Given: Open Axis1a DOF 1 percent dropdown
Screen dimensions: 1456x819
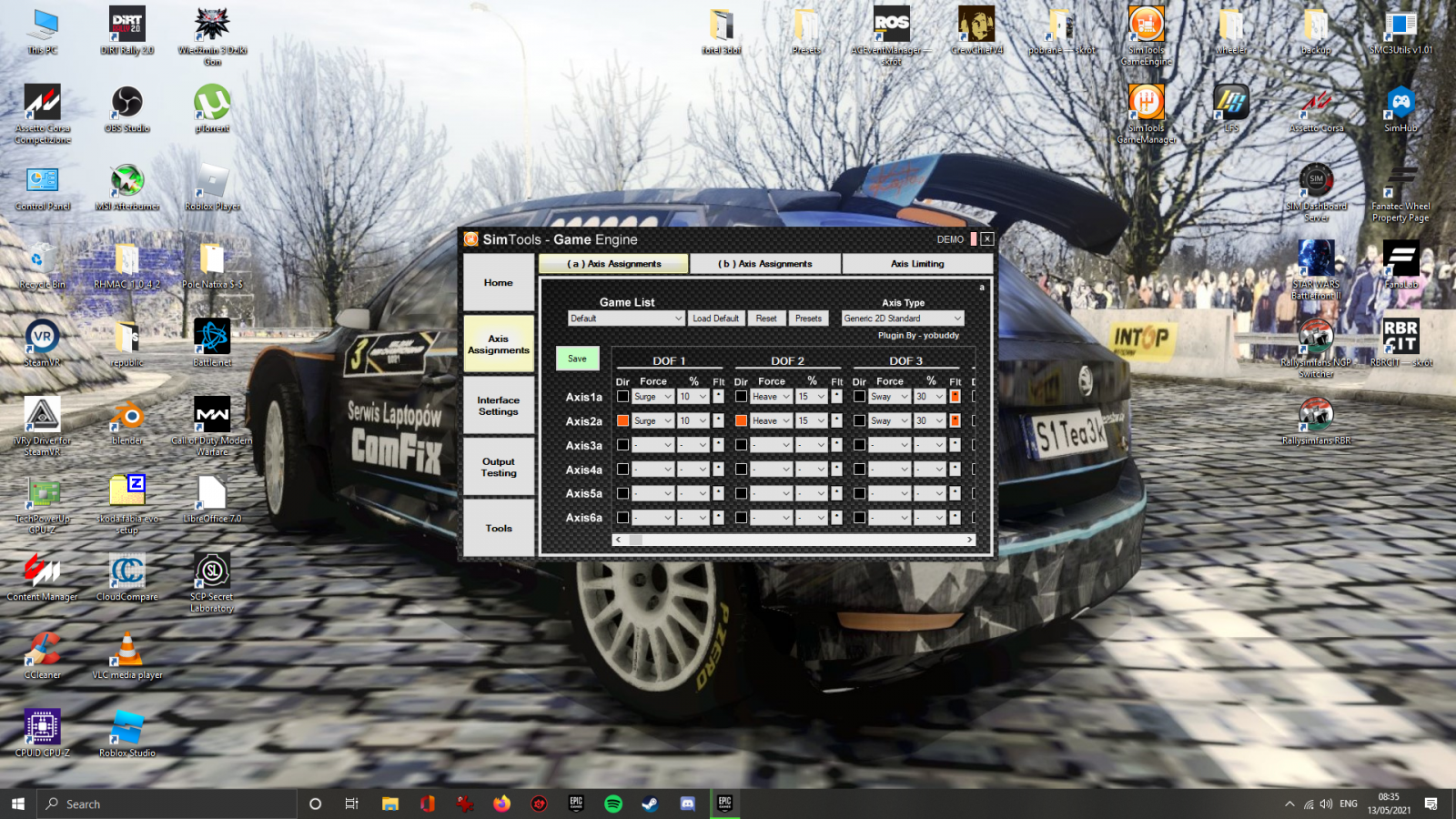Looking at the screenshot, I should click(693, 396).
